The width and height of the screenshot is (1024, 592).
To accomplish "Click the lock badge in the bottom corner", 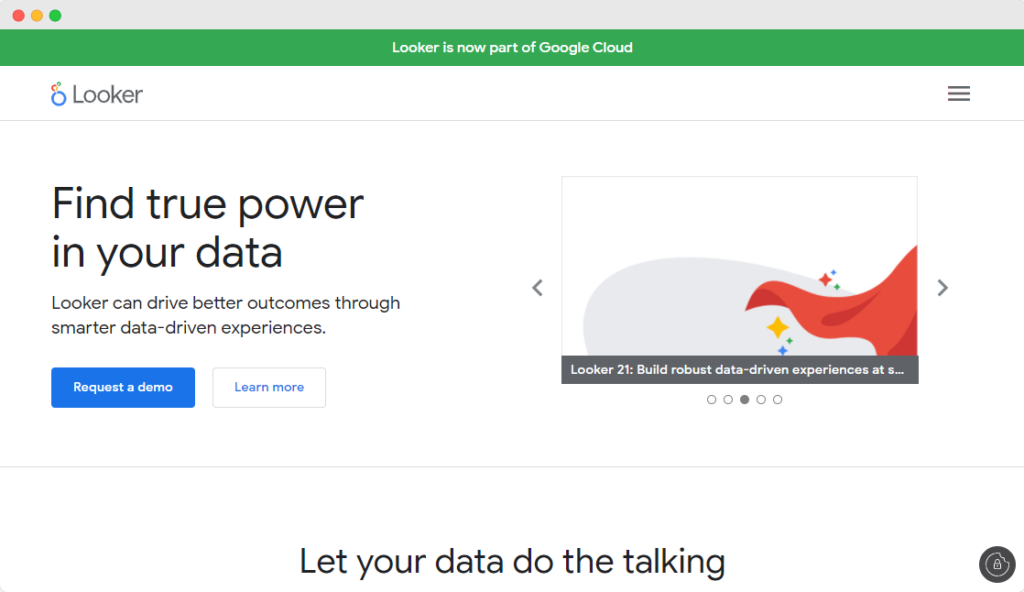I will tap(997, 565).
